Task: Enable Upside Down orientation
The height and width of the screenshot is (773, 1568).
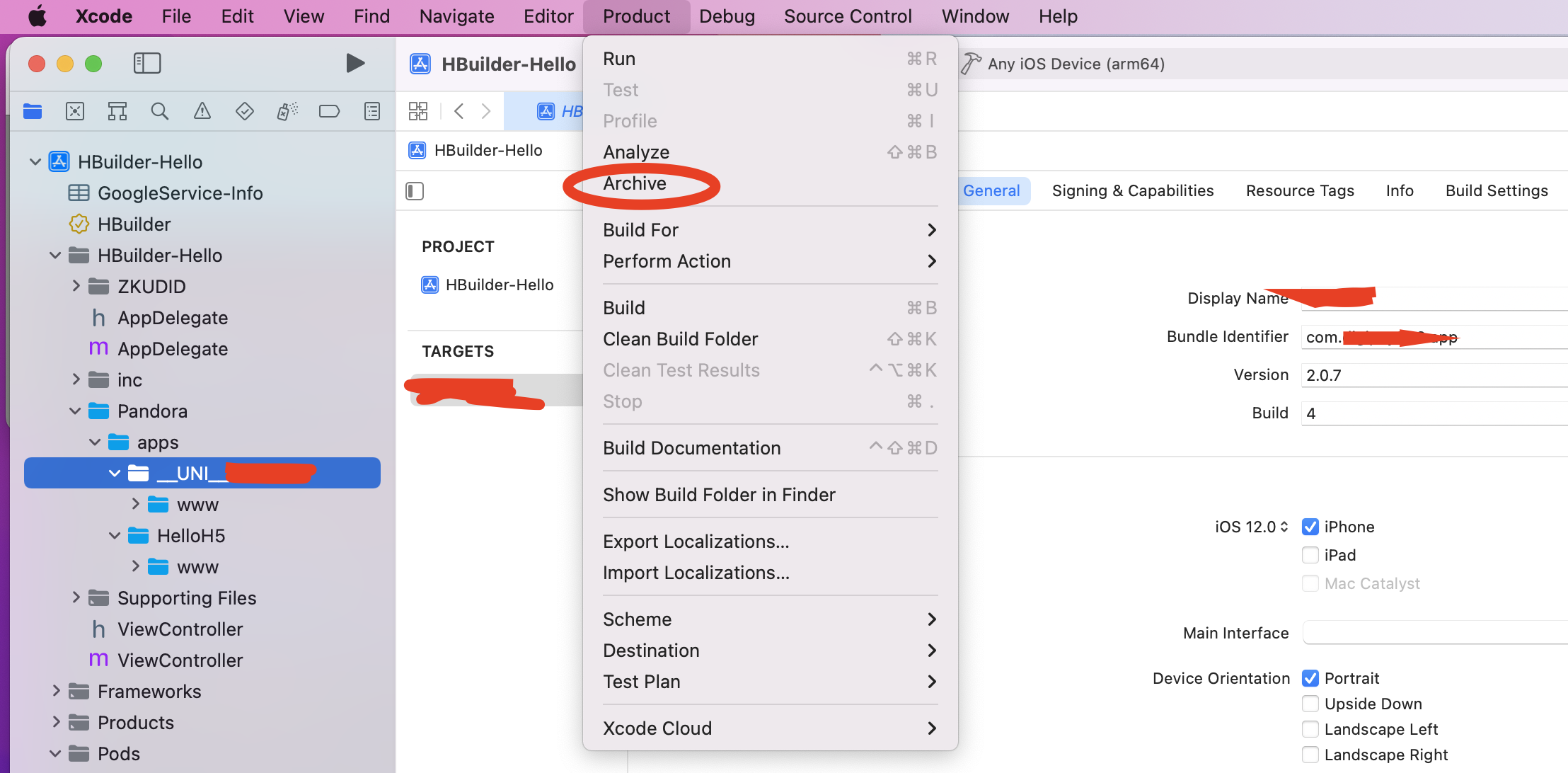Action: pyautogui.click(x=1310, y=704)
